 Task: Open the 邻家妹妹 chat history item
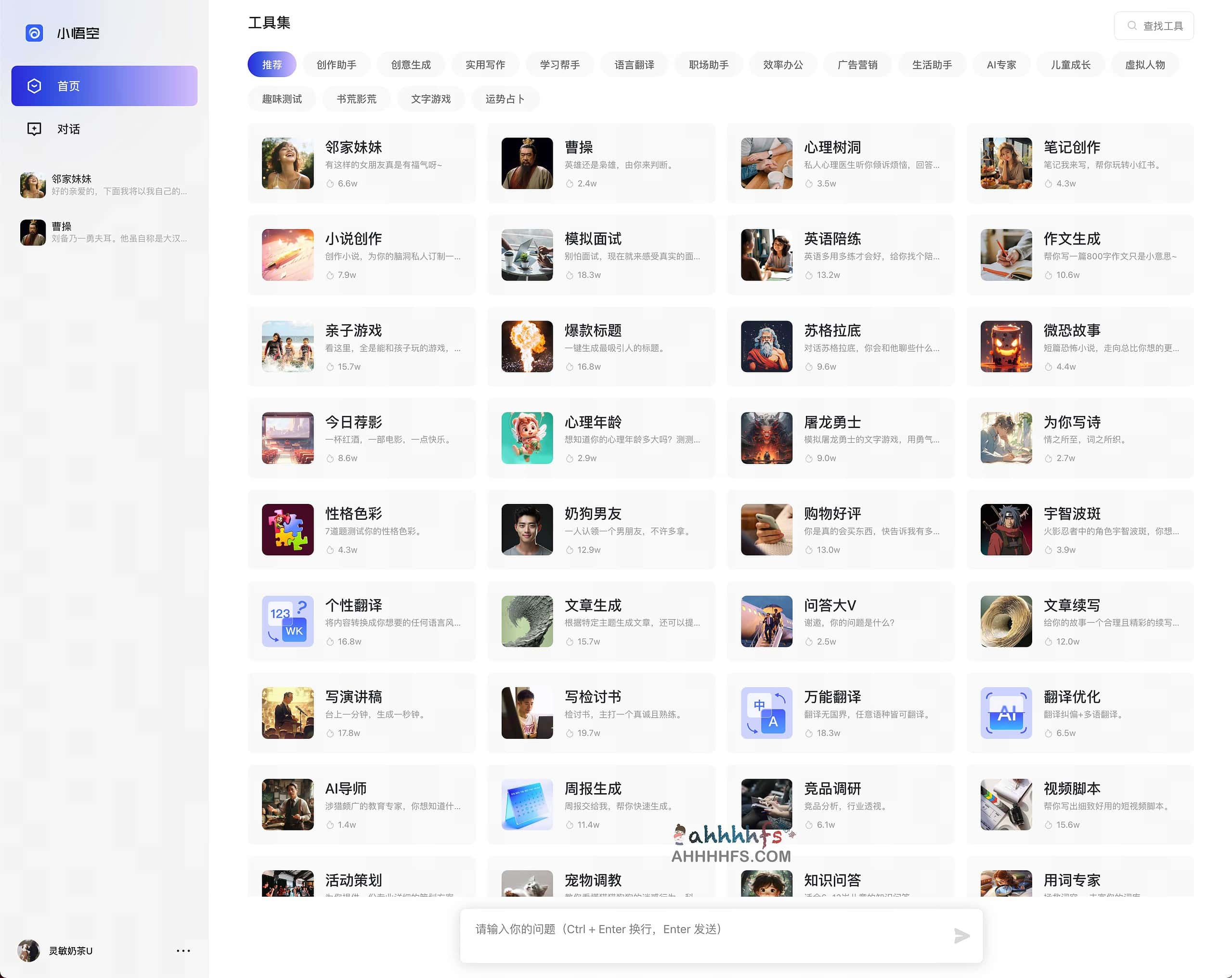coord(104,185)
